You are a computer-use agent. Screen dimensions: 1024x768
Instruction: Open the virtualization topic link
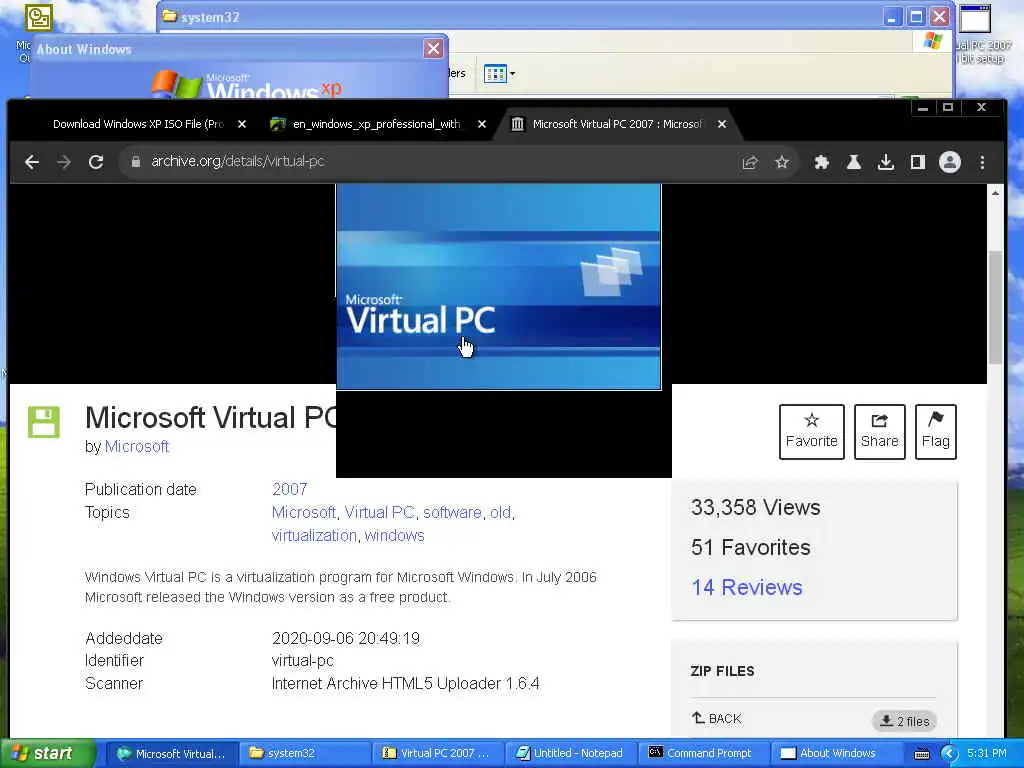click(x=314, y=536)
